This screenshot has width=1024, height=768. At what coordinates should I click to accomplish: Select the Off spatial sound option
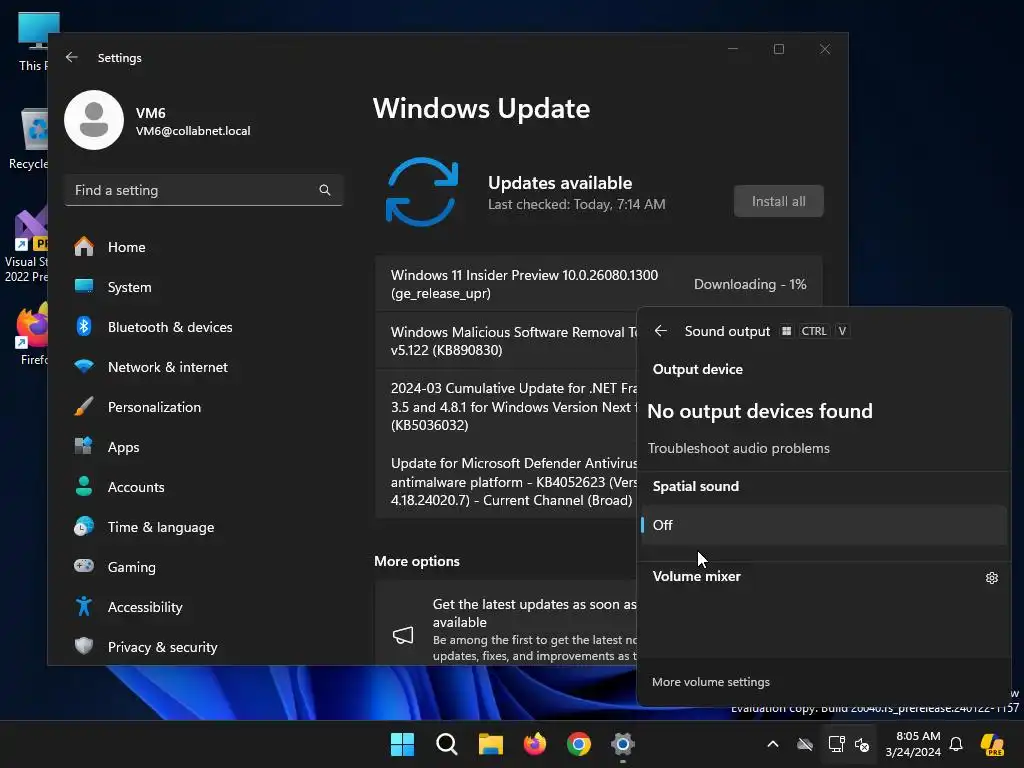[x=824, y=525]
